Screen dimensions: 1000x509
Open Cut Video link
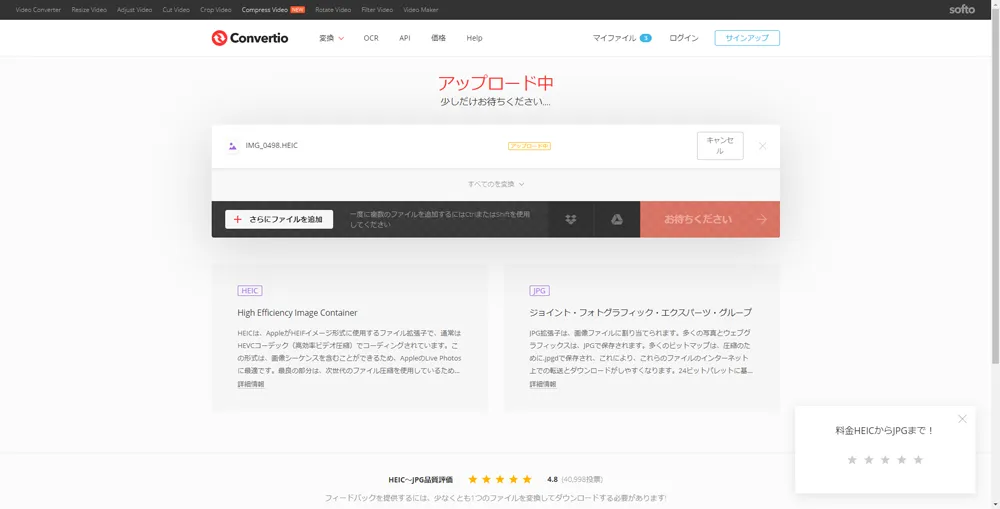pyautogui.click(x=176, y=10)
